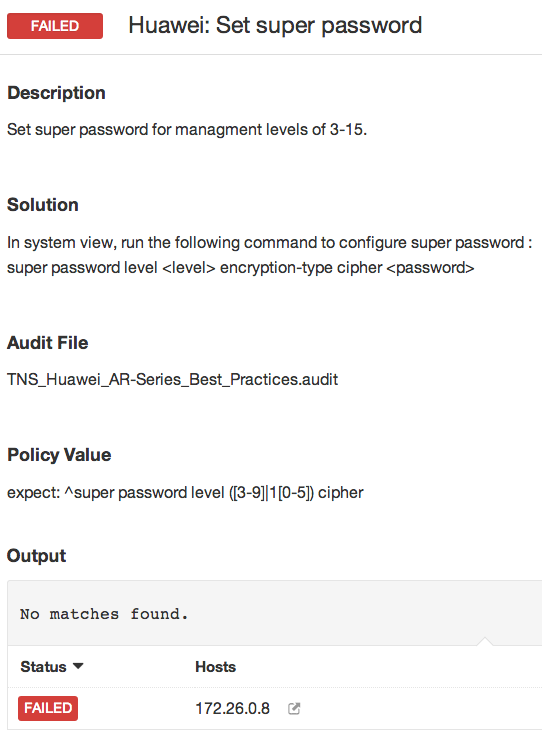Click the 'No matches found.' output text
Image resolution: width=542 pixels, height=737 pixels.
[104, 614]
